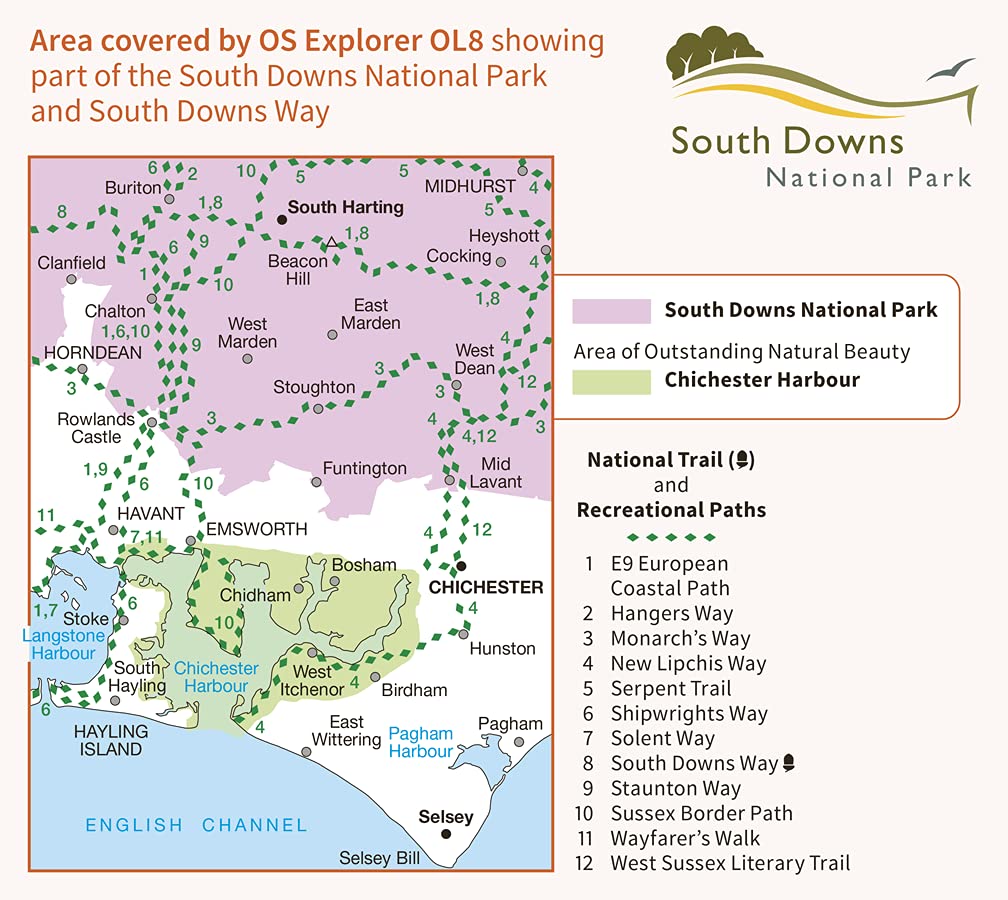Click the Pagham Harbour label on map
Screen dimensions: 1008x900
coord(421,743)
